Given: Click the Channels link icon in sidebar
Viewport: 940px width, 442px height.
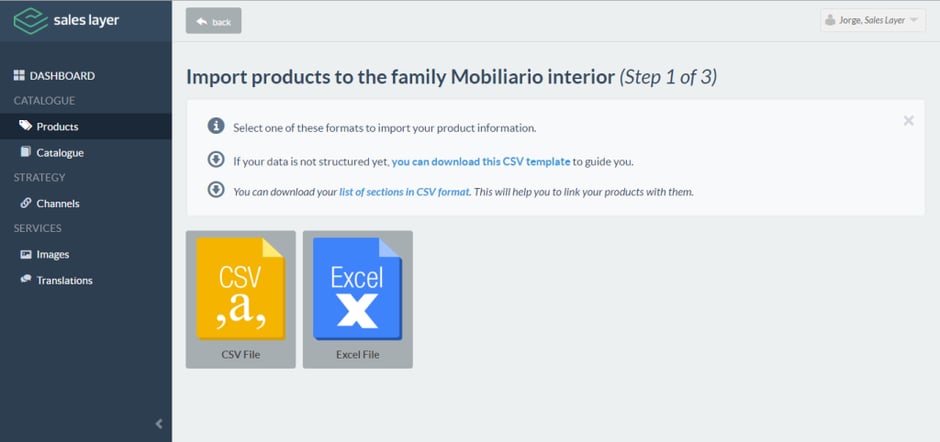Looking at the screenshot, I should 25,203.
